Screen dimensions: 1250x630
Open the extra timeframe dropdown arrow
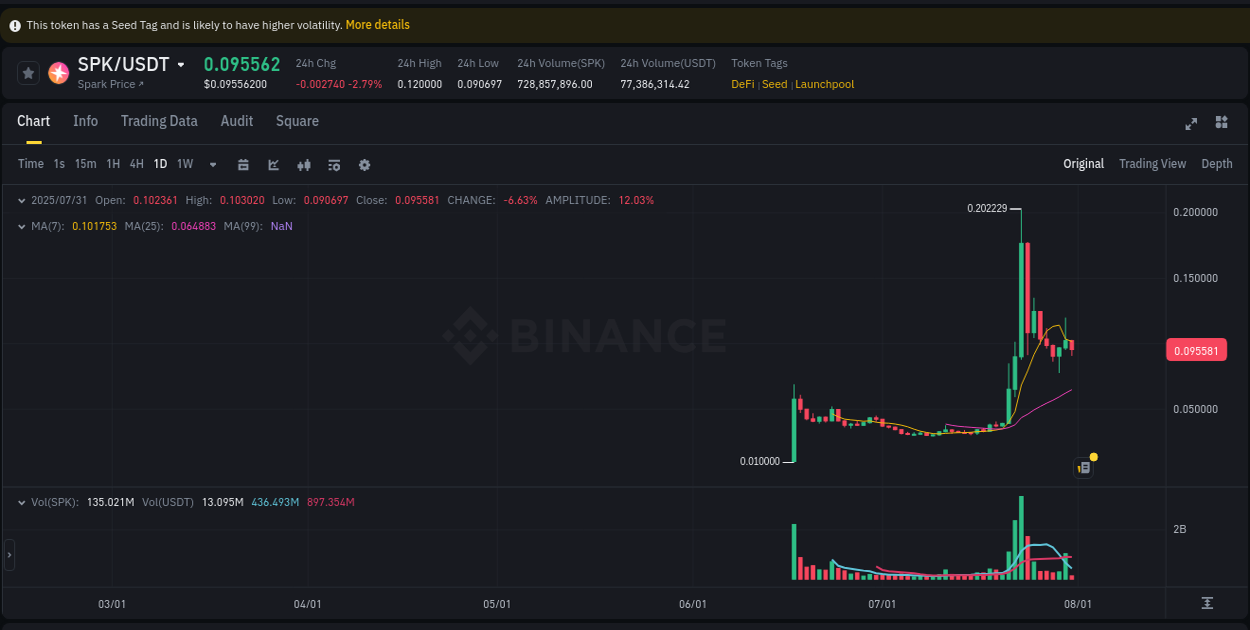click(x=212, y=164)
